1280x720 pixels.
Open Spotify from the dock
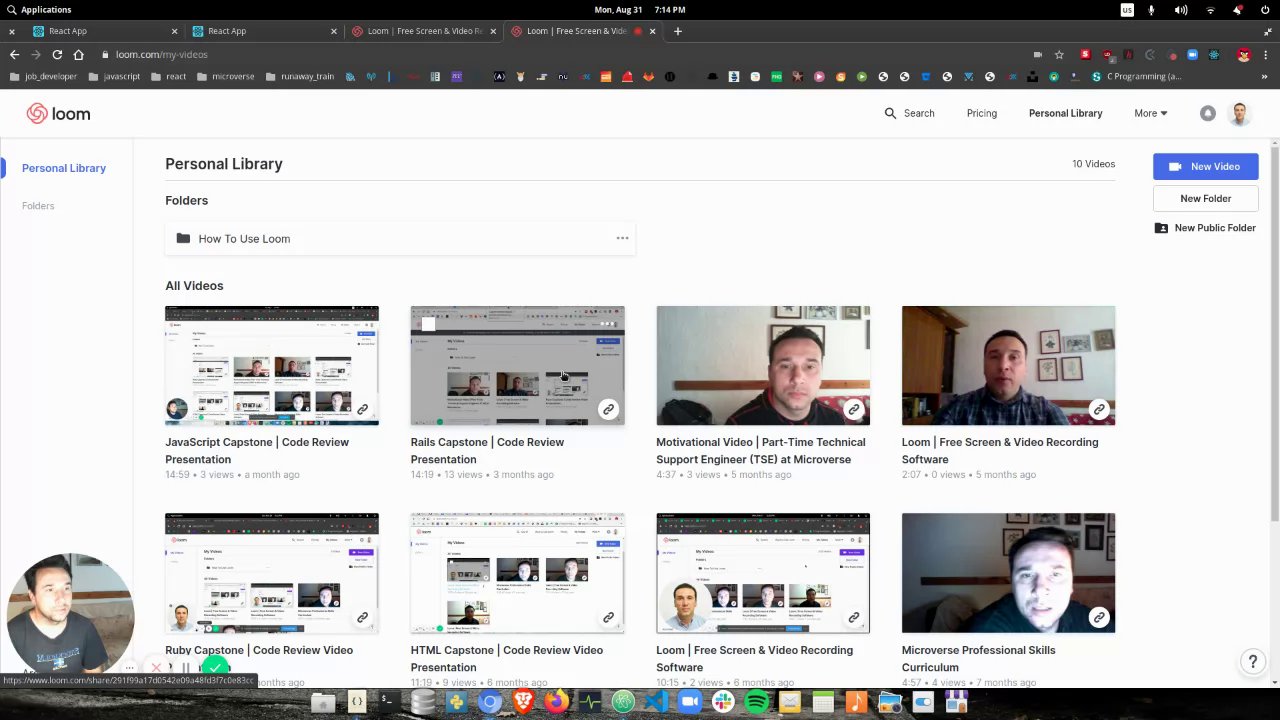(757, 702)
